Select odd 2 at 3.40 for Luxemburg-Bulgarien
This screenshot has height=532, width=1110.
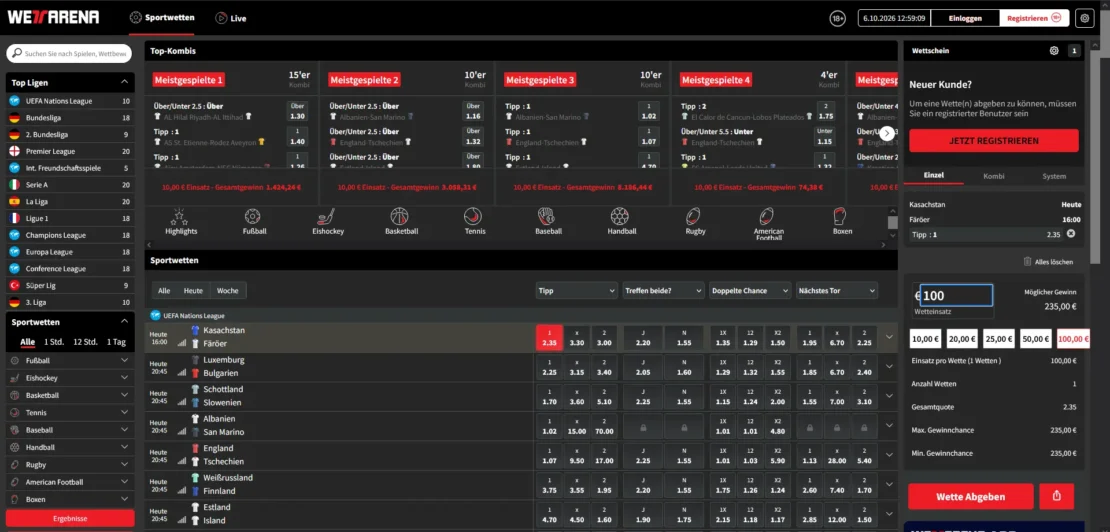[x=604, y=367]
